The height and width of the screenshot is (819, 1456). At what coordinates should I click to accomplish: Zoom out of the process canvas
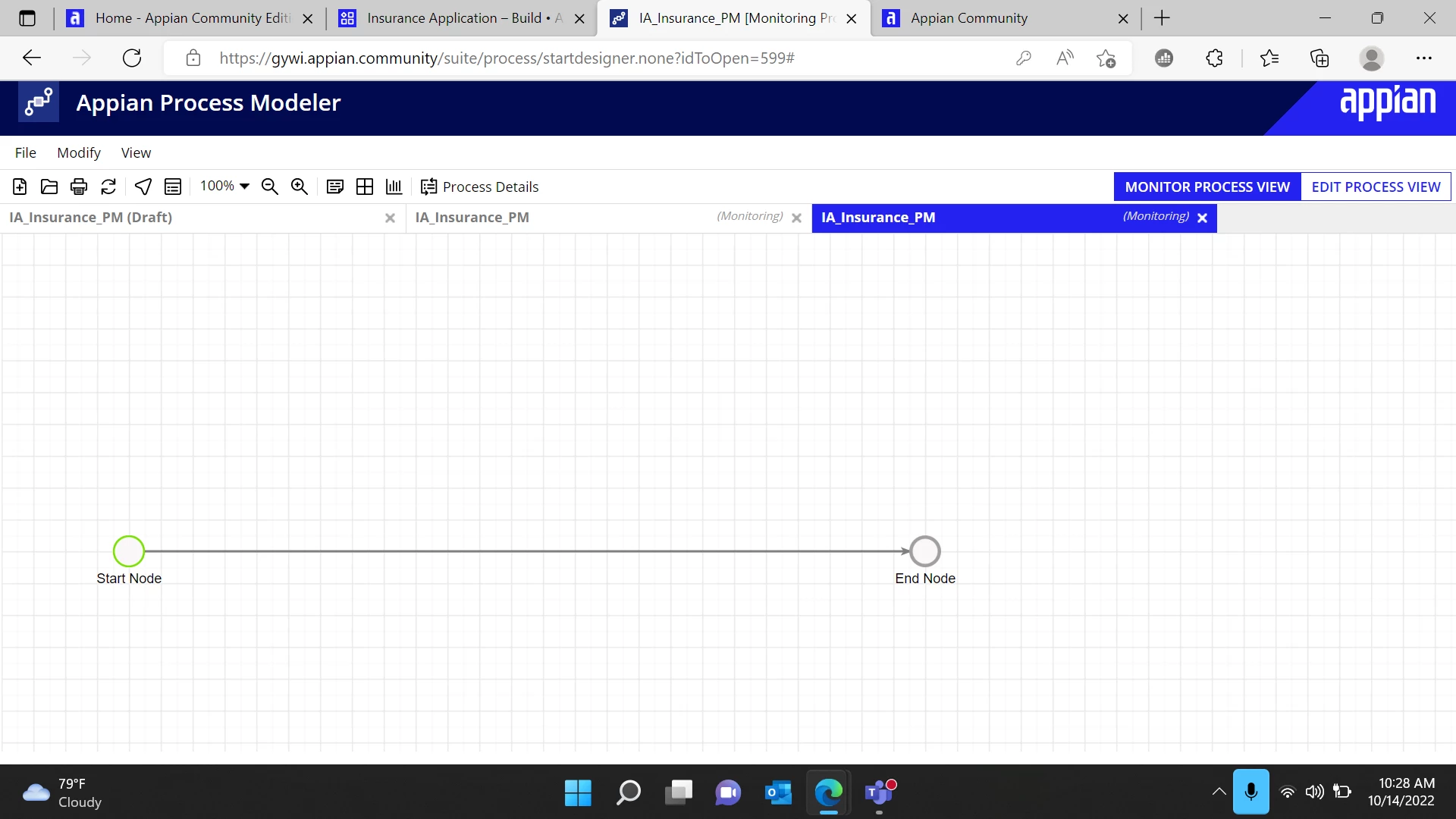click(x=270, y=187)
